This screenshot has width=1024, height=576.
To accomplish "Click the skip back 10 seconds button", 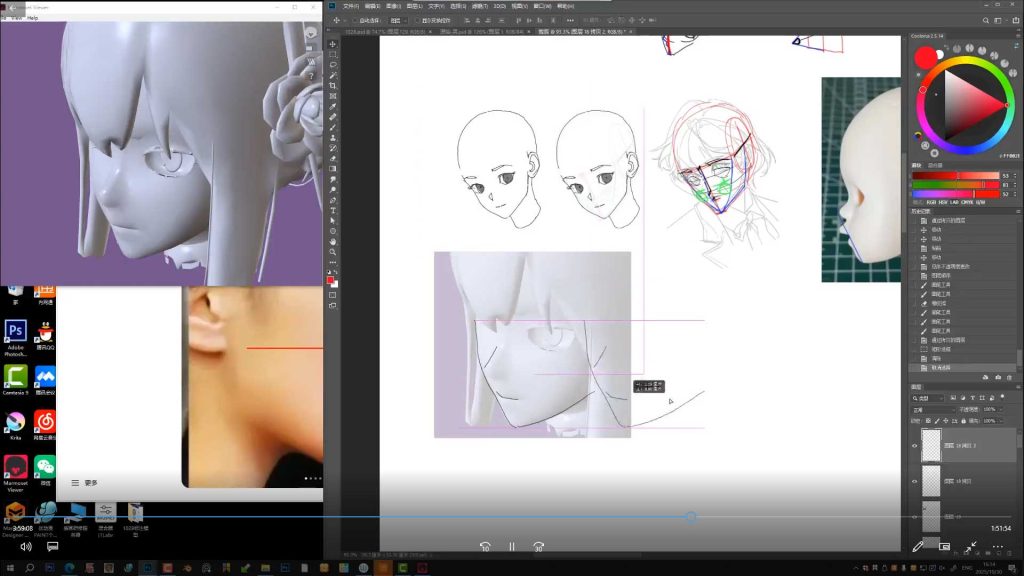I will point(485,547).
